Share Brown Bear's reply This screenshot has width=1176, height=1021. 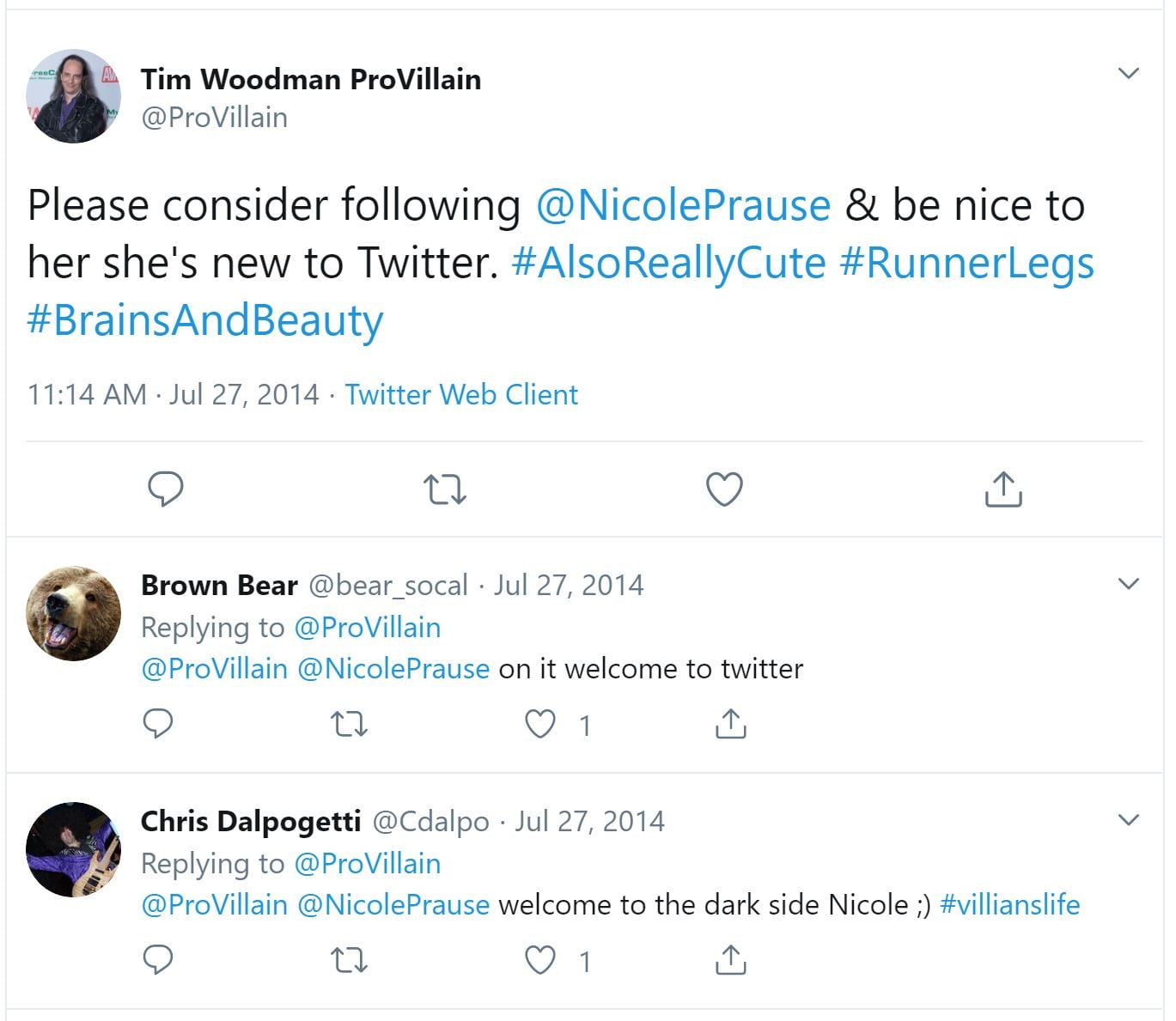click(x=730, y=724)
